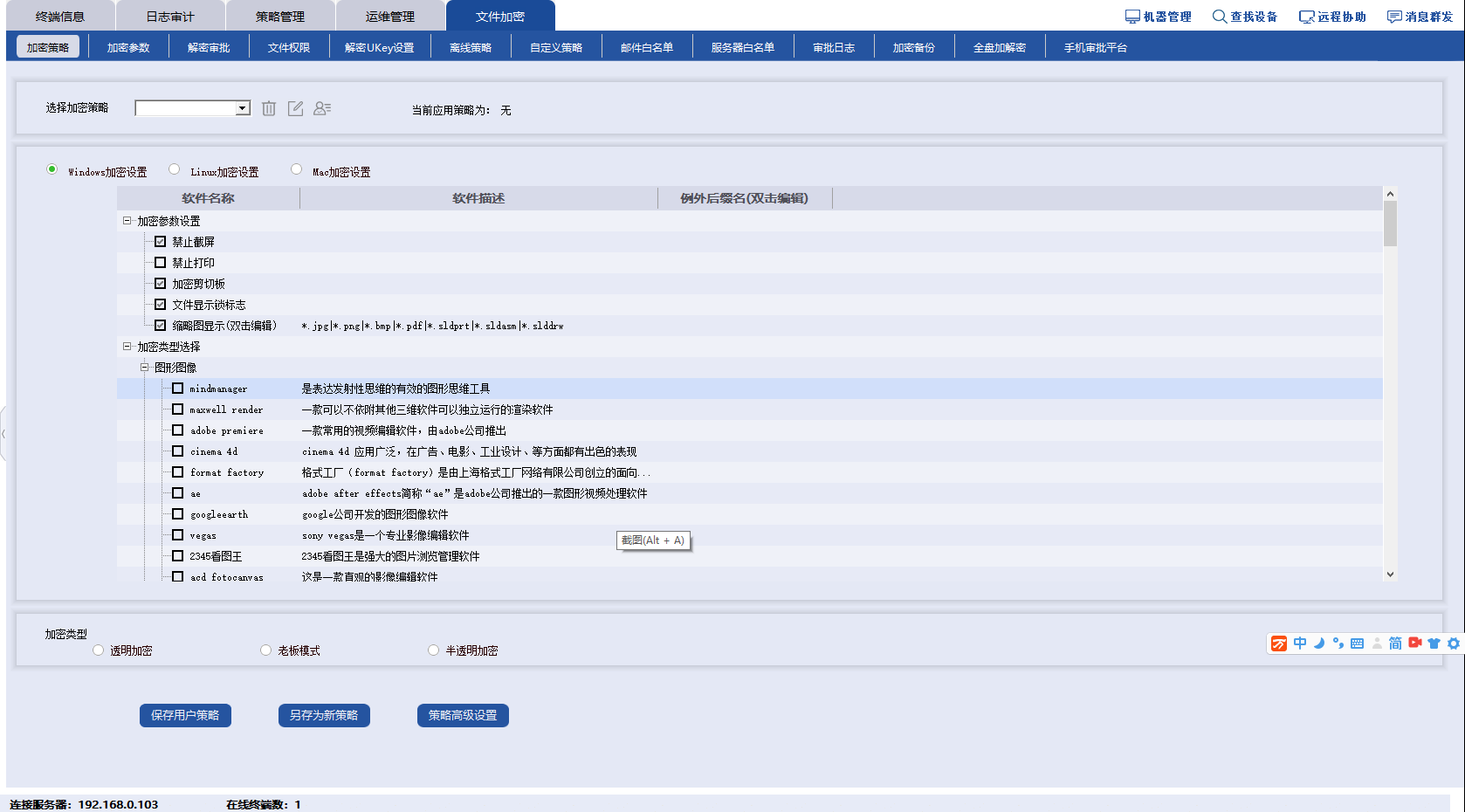
Task: Open 消息群发 broadcast messaging
Action: tap(1420, 17)
